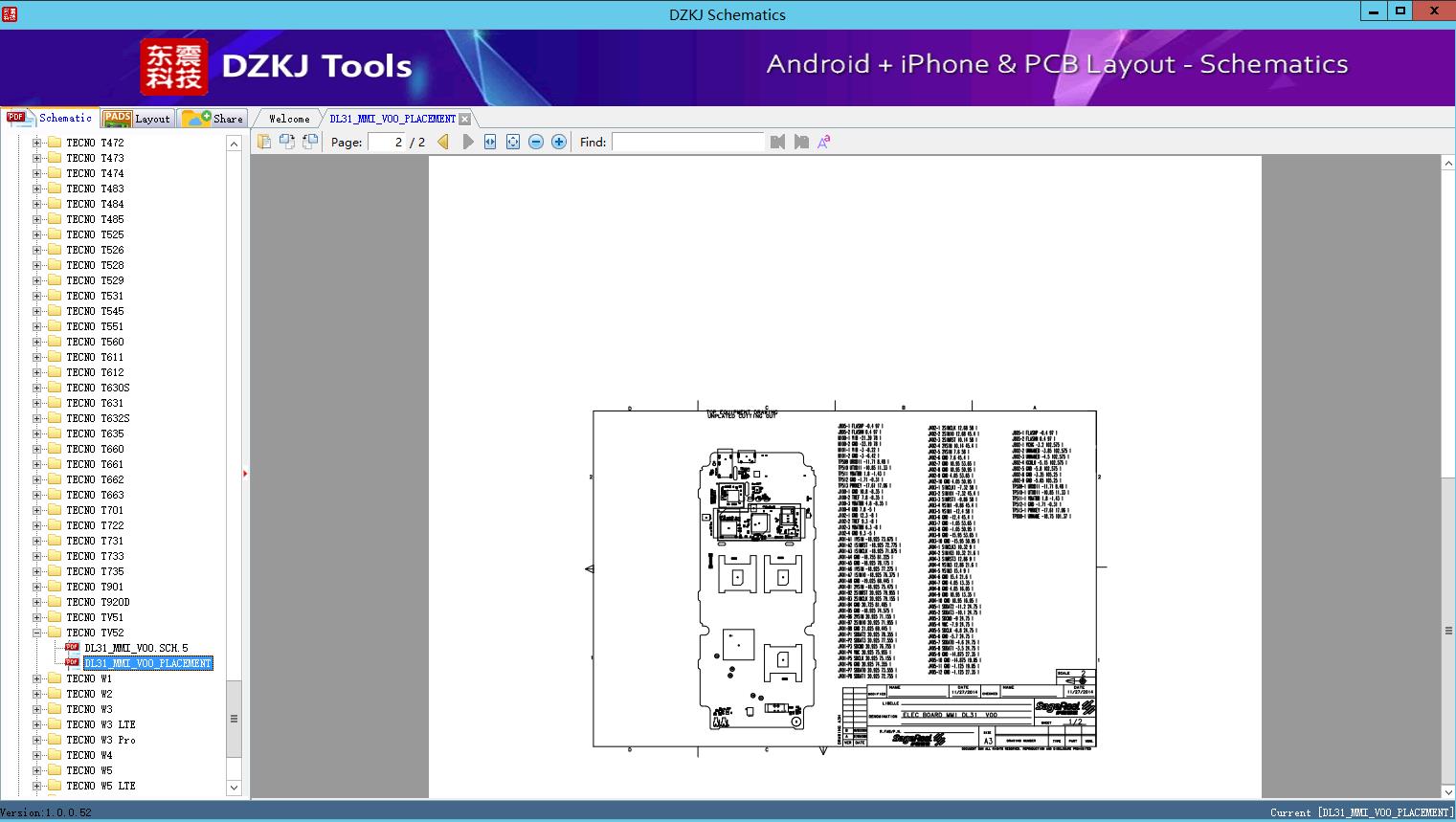1456x822 pixels.
Task: Zoom out with the minus icon
Action: tap(536, 142)
